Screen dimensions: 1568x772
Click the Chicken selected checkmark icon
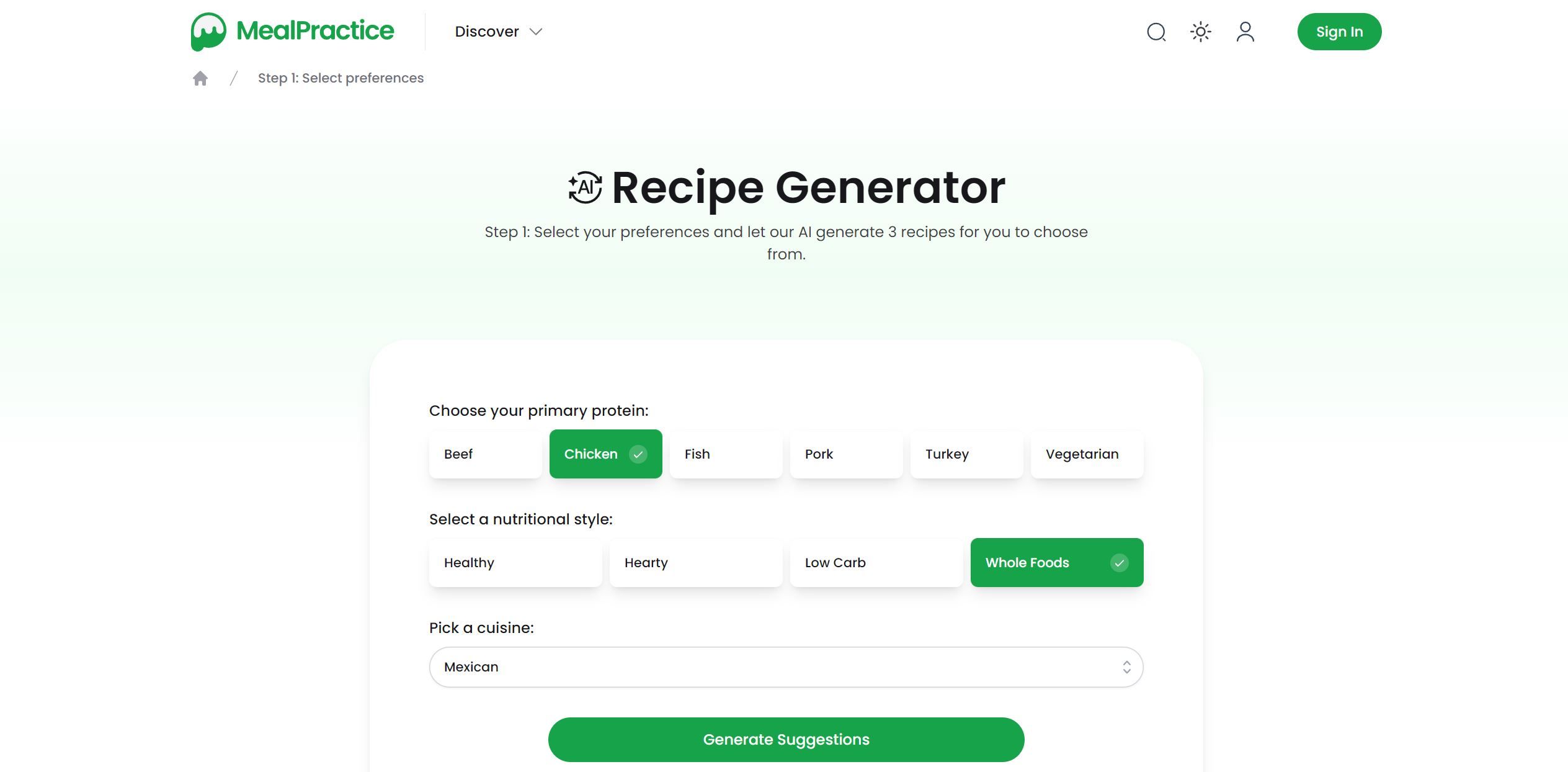pos(638,454)
